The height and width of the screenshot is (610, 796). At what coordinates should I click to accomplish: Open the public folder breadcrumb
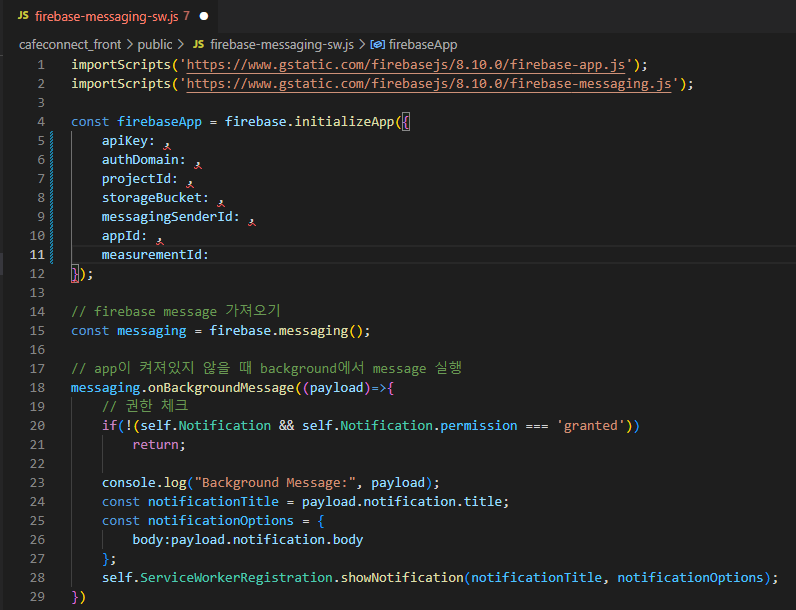pyautogui.click(x=155, y=45)
